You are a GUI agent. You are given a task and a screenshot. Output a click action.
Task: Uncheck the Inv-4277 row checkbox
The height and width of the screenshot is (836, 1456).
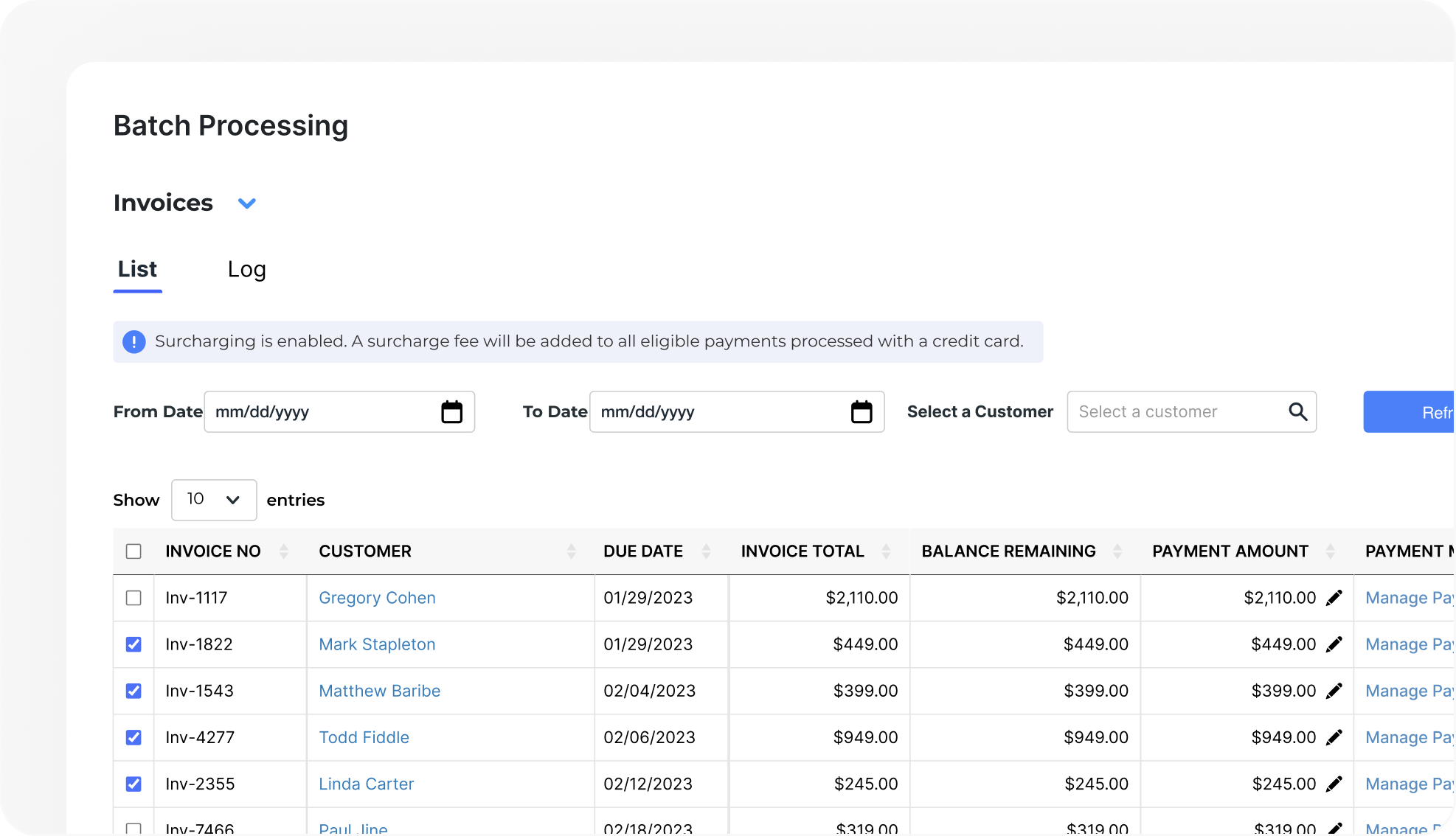coord(134,737)
